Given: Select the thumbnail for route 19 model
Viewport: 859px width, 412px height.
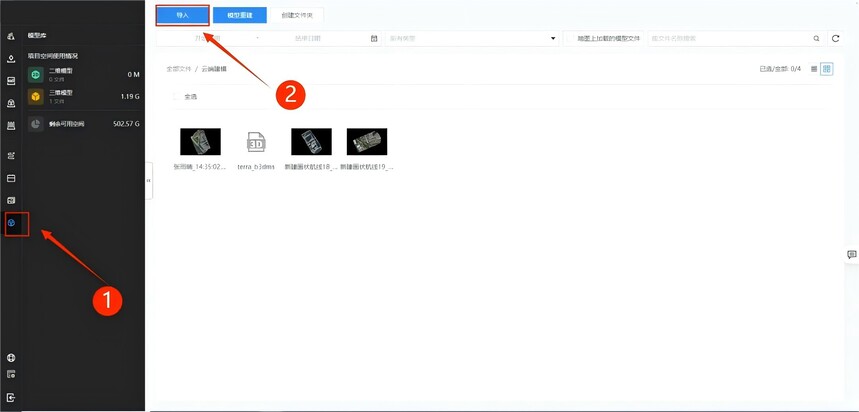Looking at the screenshot, I should [367, 142].
